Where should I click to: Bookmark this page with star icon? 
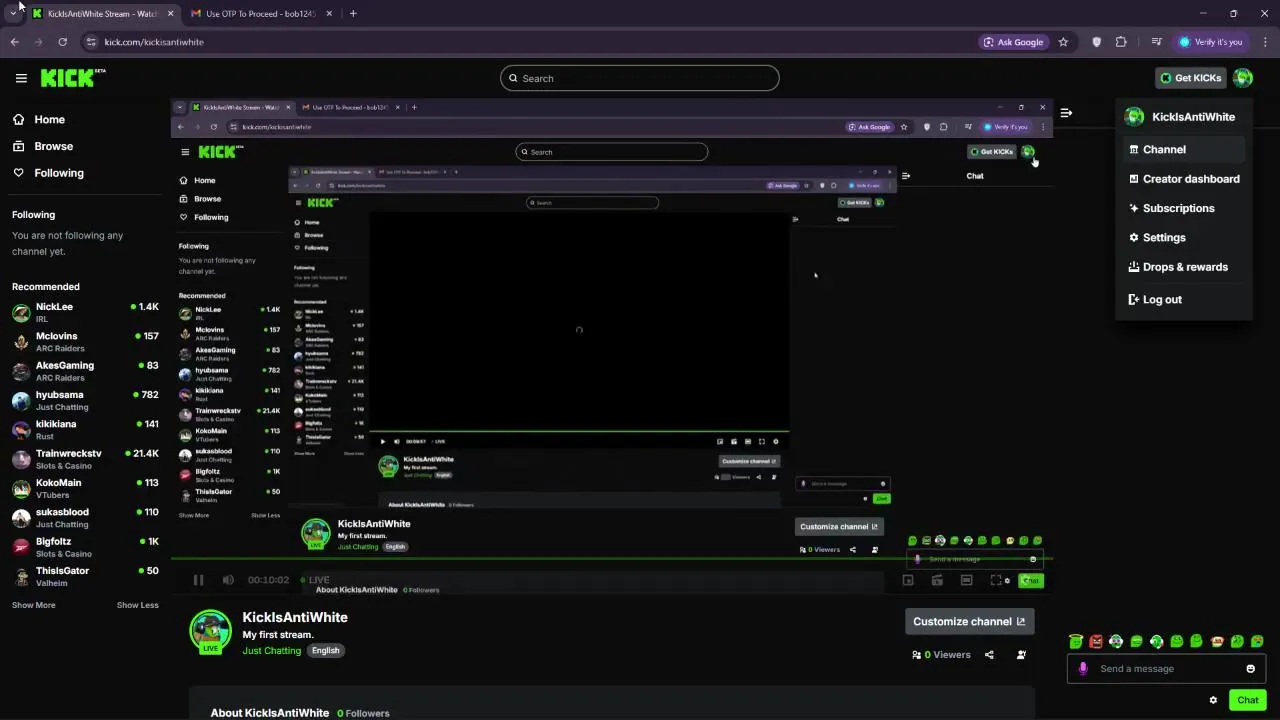pyautogui.click(x=1063, y=42)
